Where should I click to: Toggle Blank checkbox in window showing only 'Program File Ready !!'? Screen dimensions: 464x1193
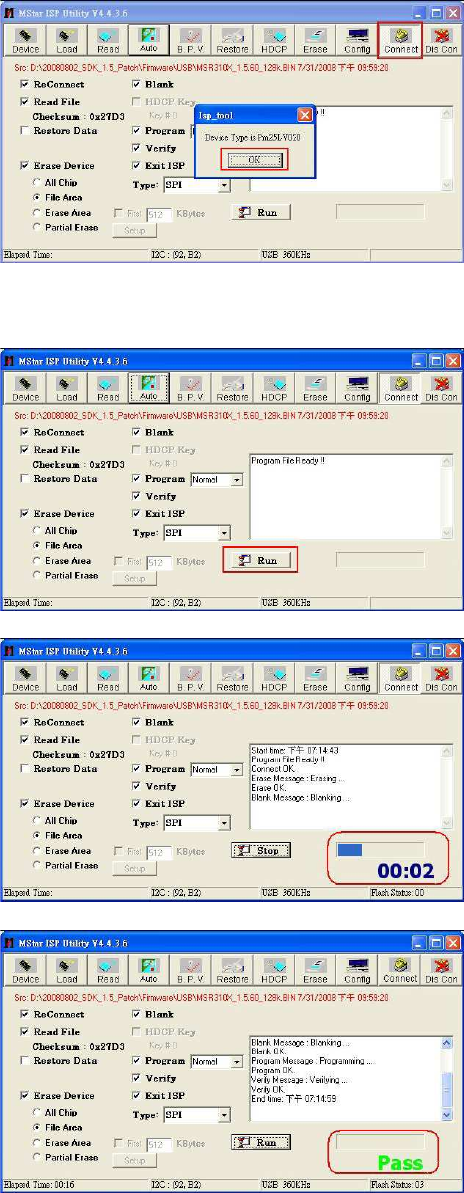[x=136, y=432]
